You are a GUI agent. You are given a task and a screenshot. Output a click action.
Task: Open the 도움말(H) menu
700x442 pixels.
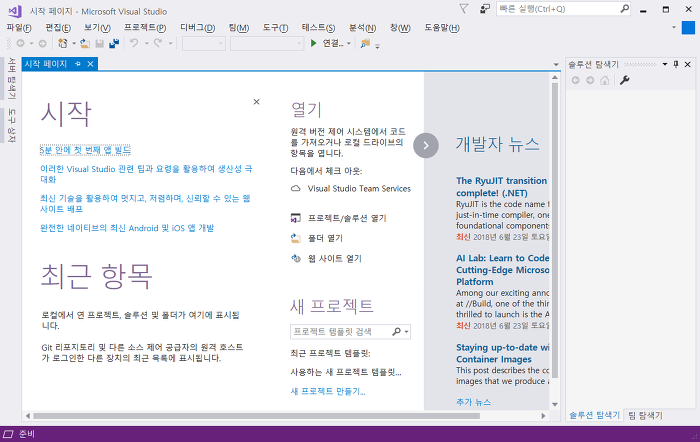coord(442,28)
